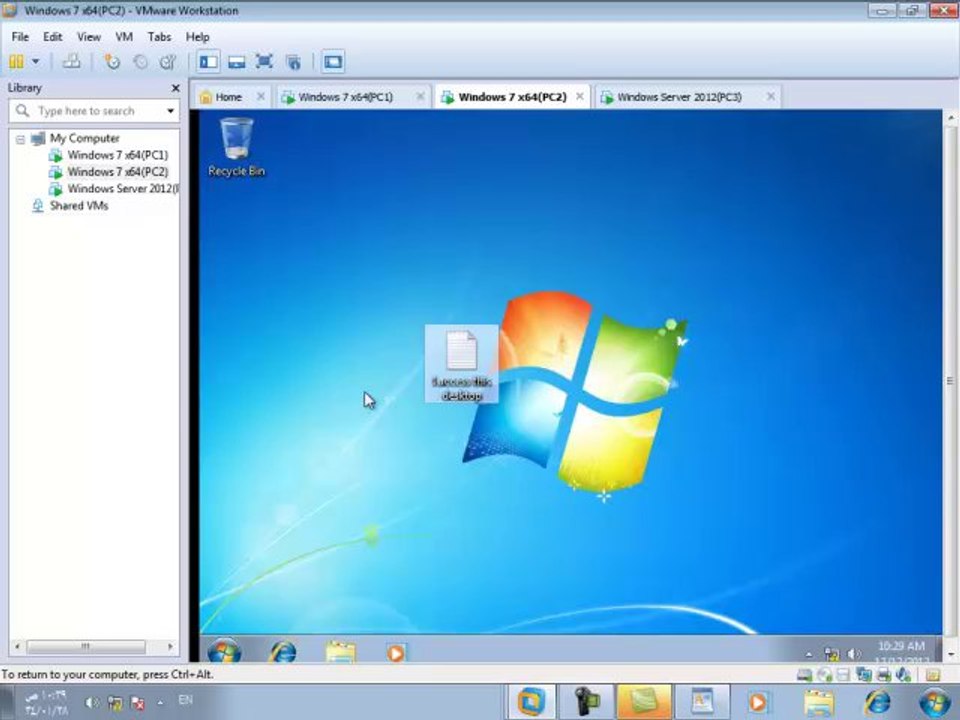Click the yellow Suspend/pause VM toolbar icon
This screenshot has height=720, width=960.
pyautogui.click(x=17, y=61)
